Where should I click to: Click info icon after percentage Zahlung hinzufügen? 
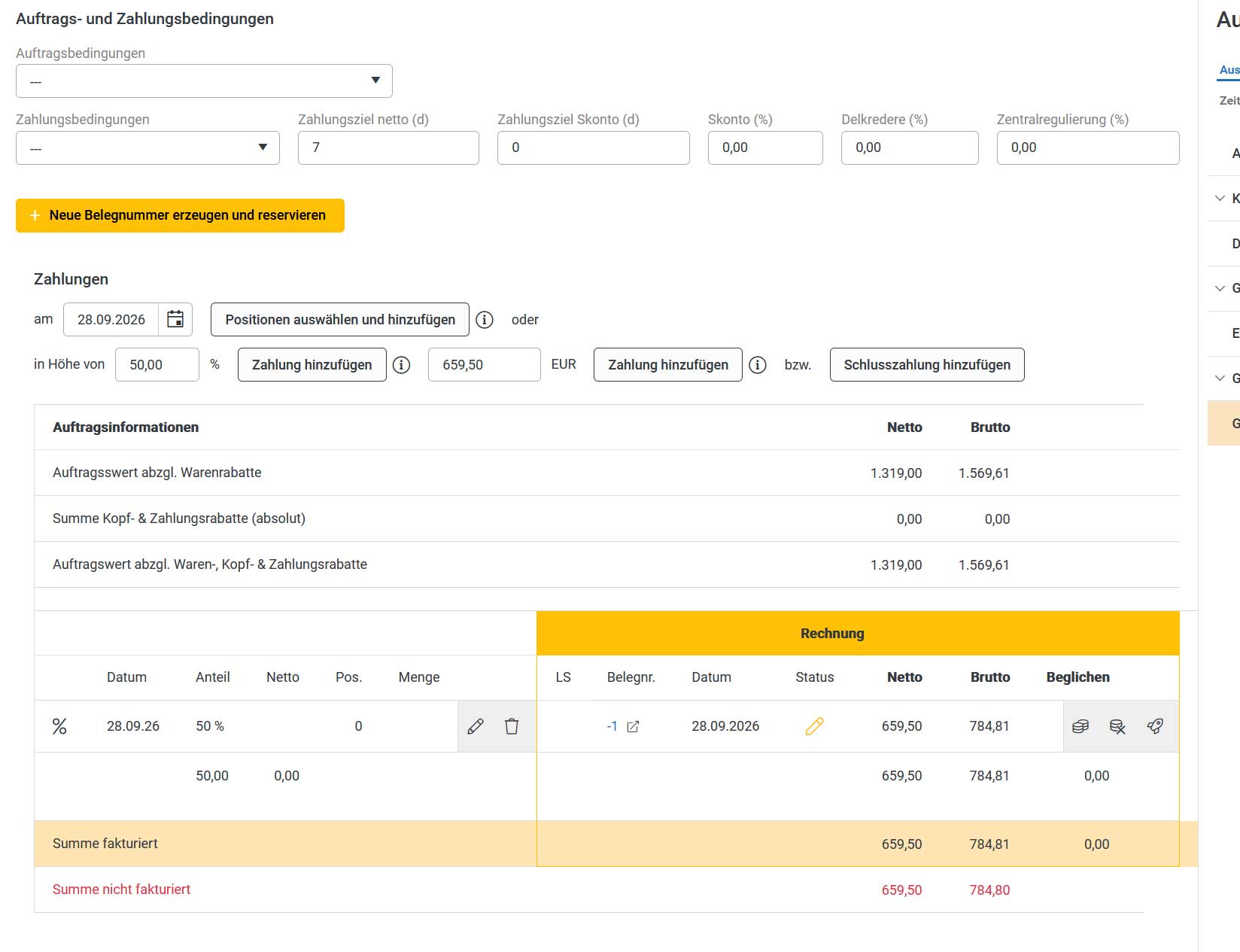[x=402, y=365]
